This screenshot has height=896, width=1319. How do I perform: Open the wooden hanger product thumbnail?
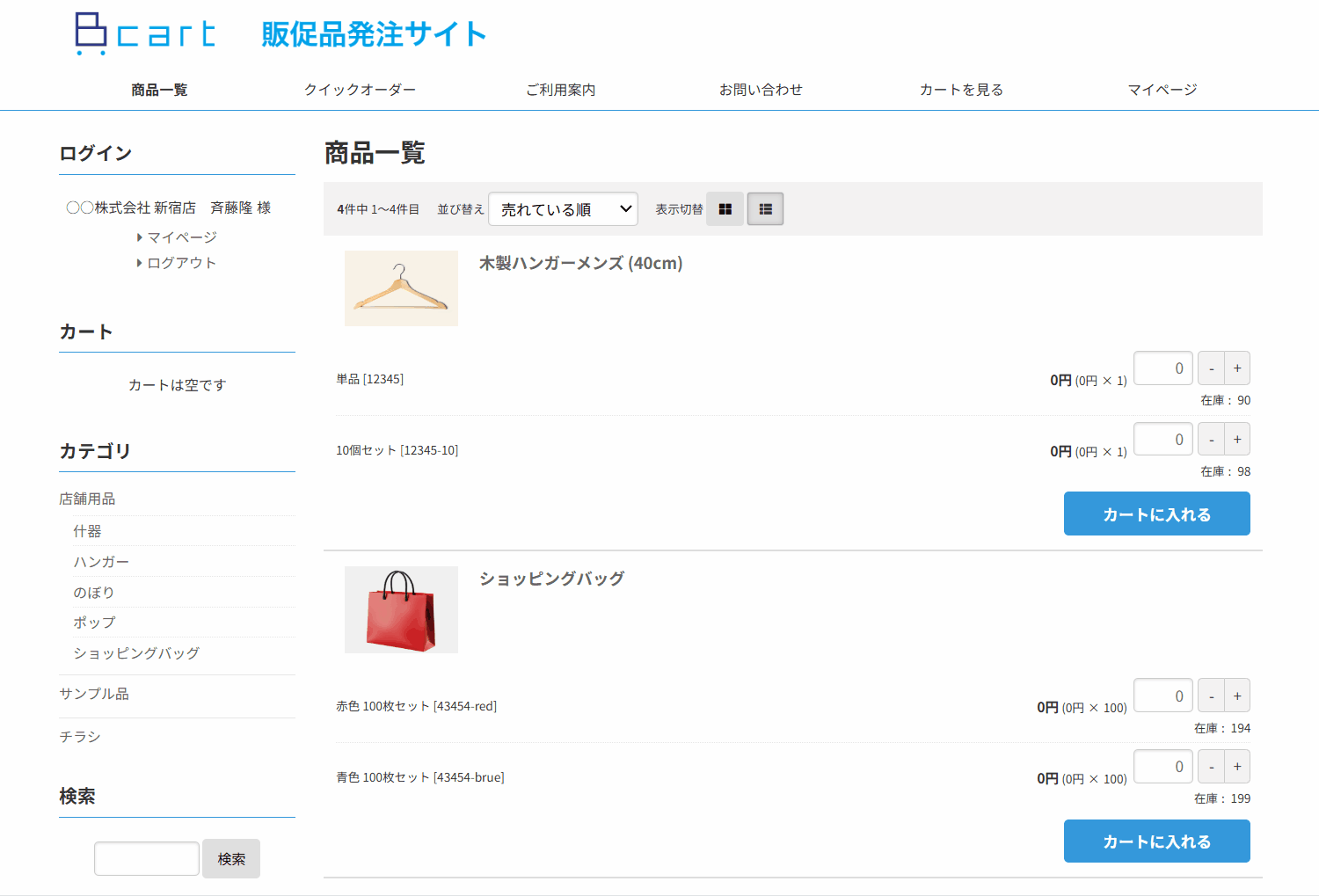coord(401,288)
